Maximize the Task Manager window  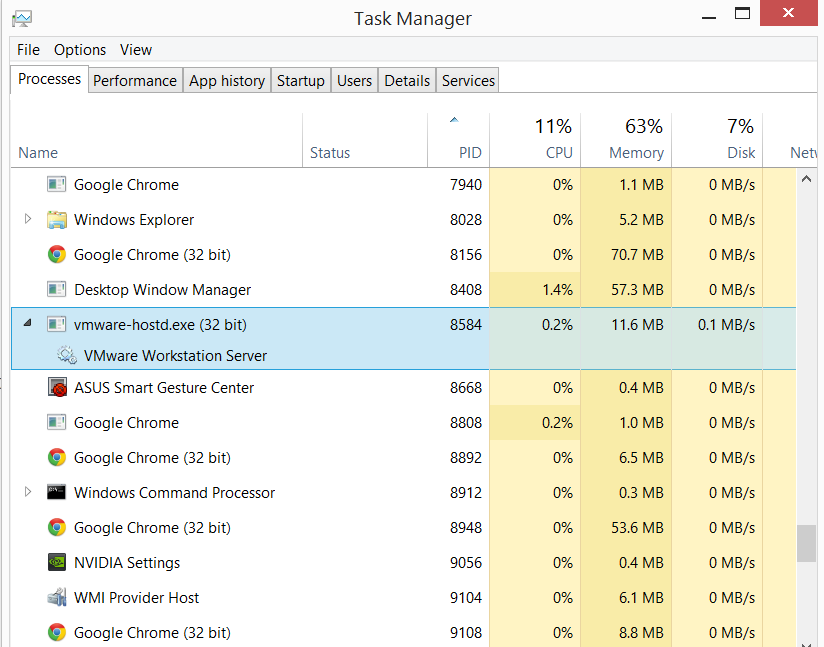click(742, 14)
